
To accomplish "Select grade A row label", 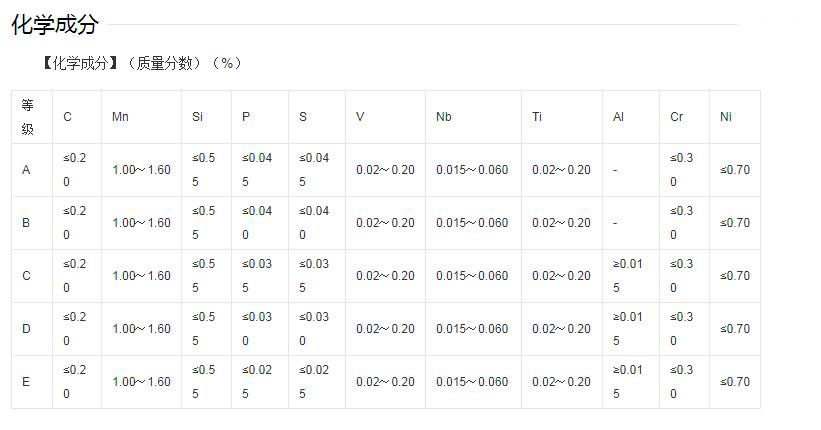I will pos(26,170).
